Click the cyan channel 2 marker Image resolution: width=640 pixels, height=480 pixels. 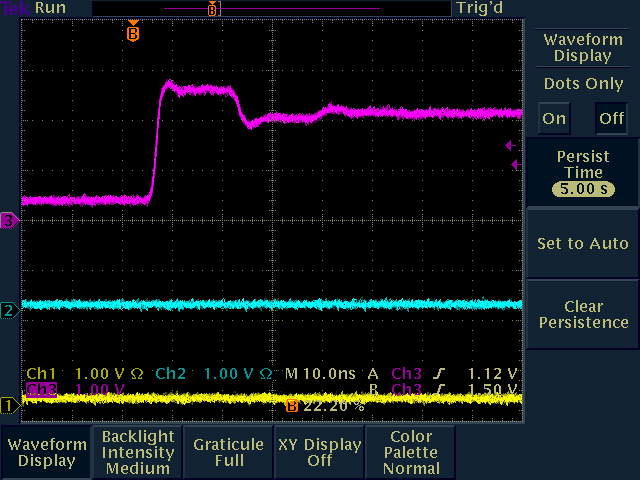pos(8,310)
